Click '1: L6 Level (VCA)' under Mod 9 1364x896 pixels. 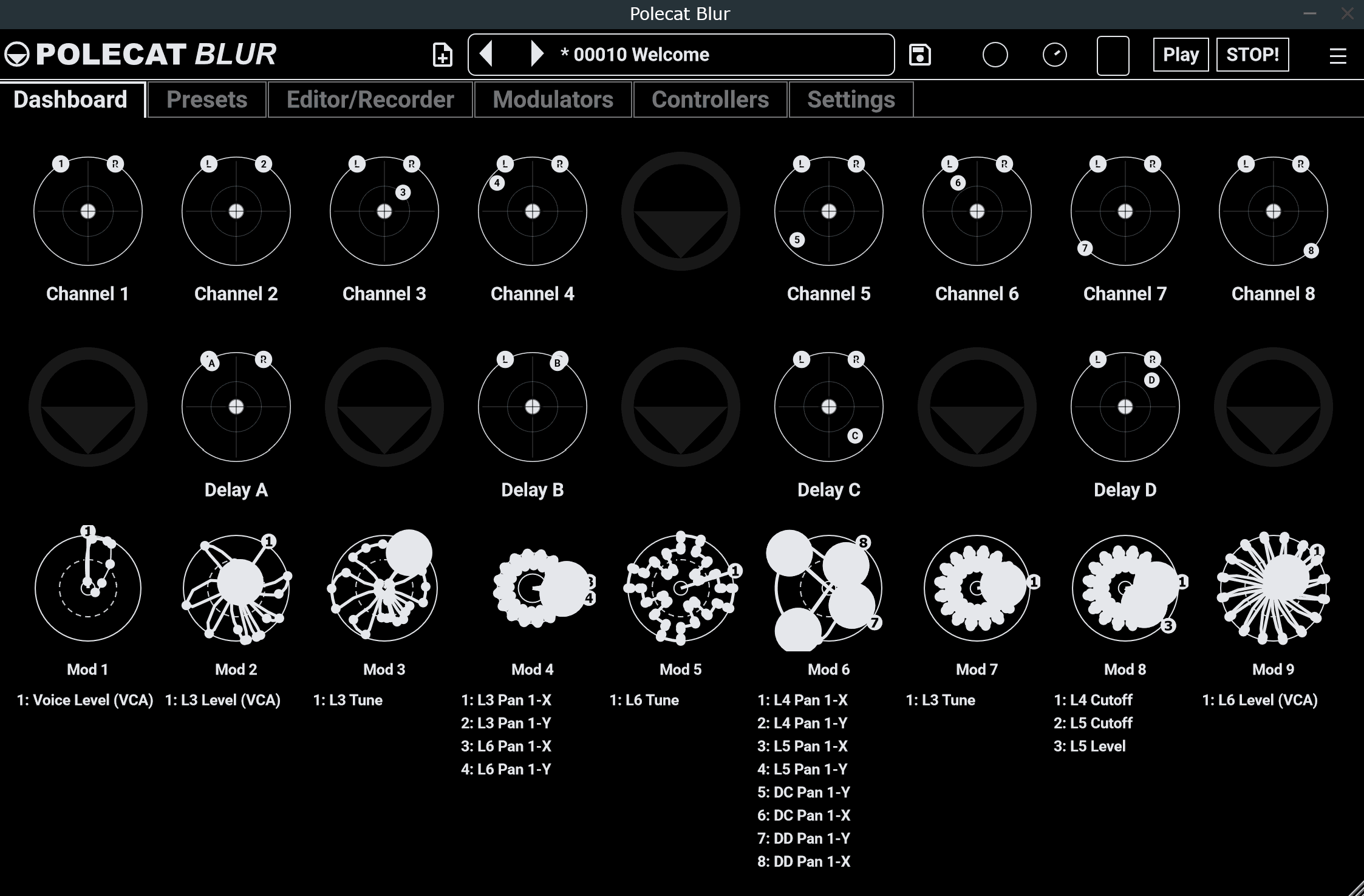click(1260, 700)
